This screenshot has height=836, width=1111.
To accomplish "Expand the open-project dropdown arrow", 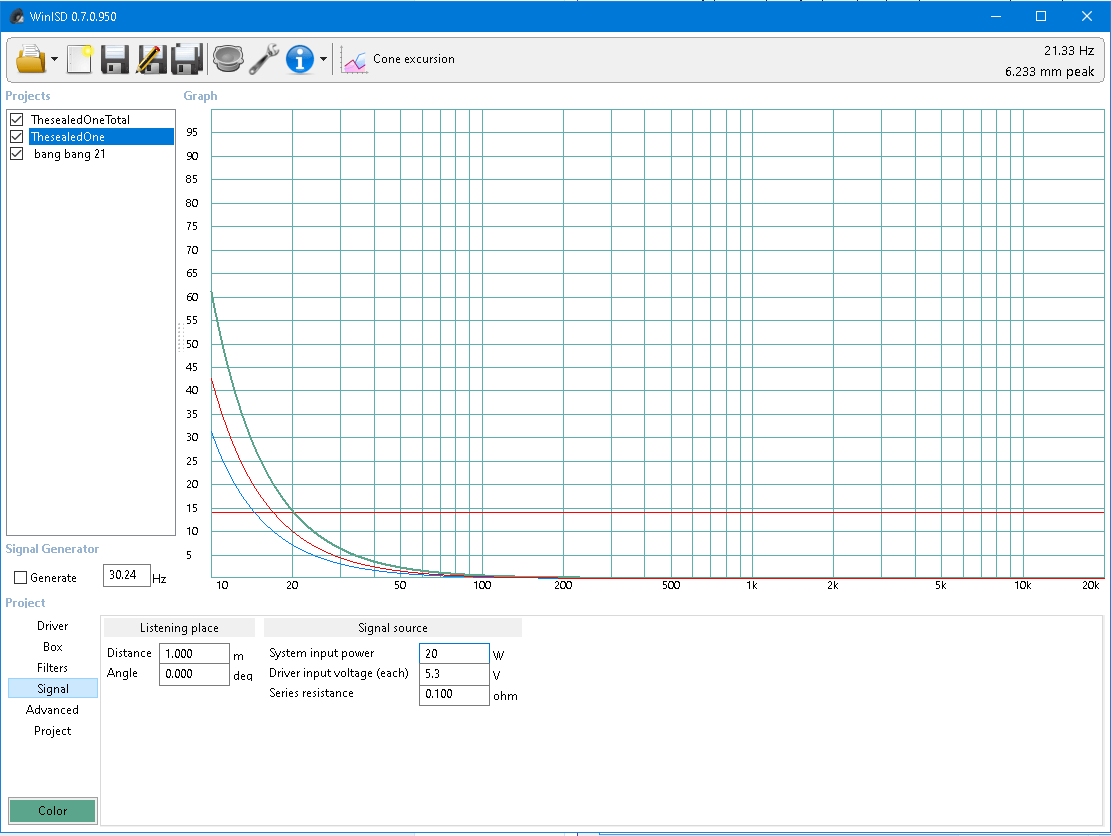I will (55, 59).
